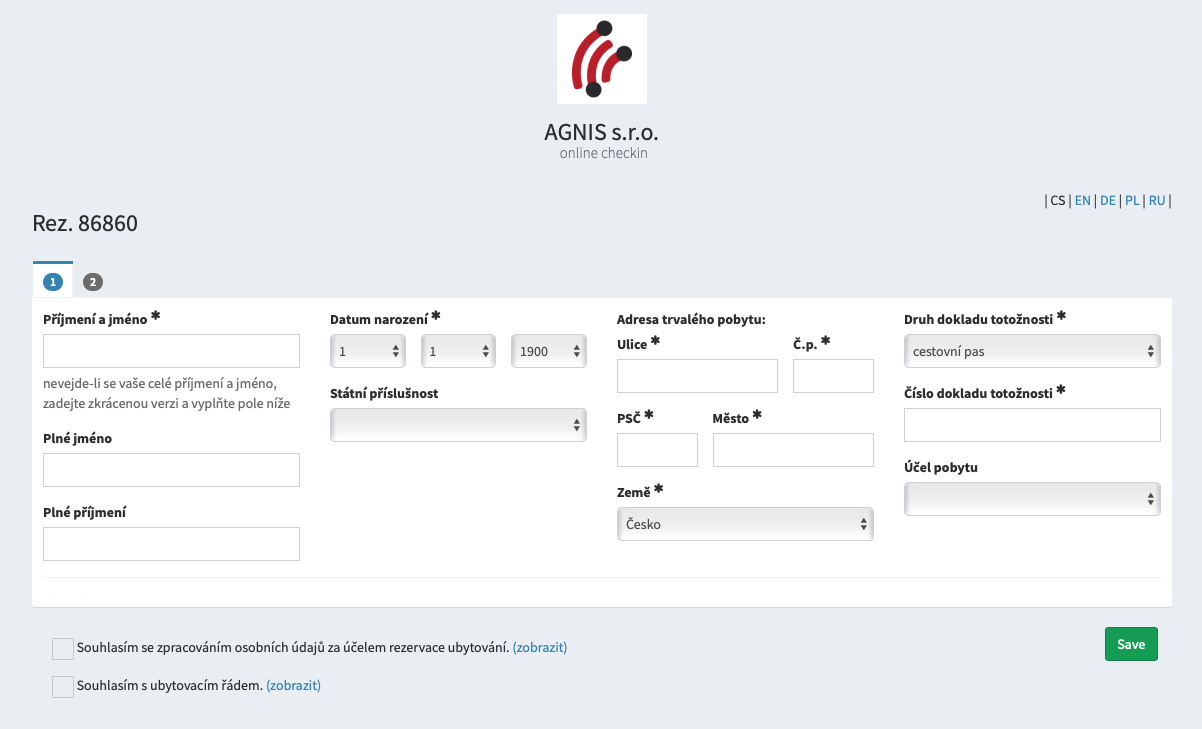Click the Číslo dokladu totožnosti field
Image resolution: width=1202 pixels, height=729 pixels.
pos(1032,425)
